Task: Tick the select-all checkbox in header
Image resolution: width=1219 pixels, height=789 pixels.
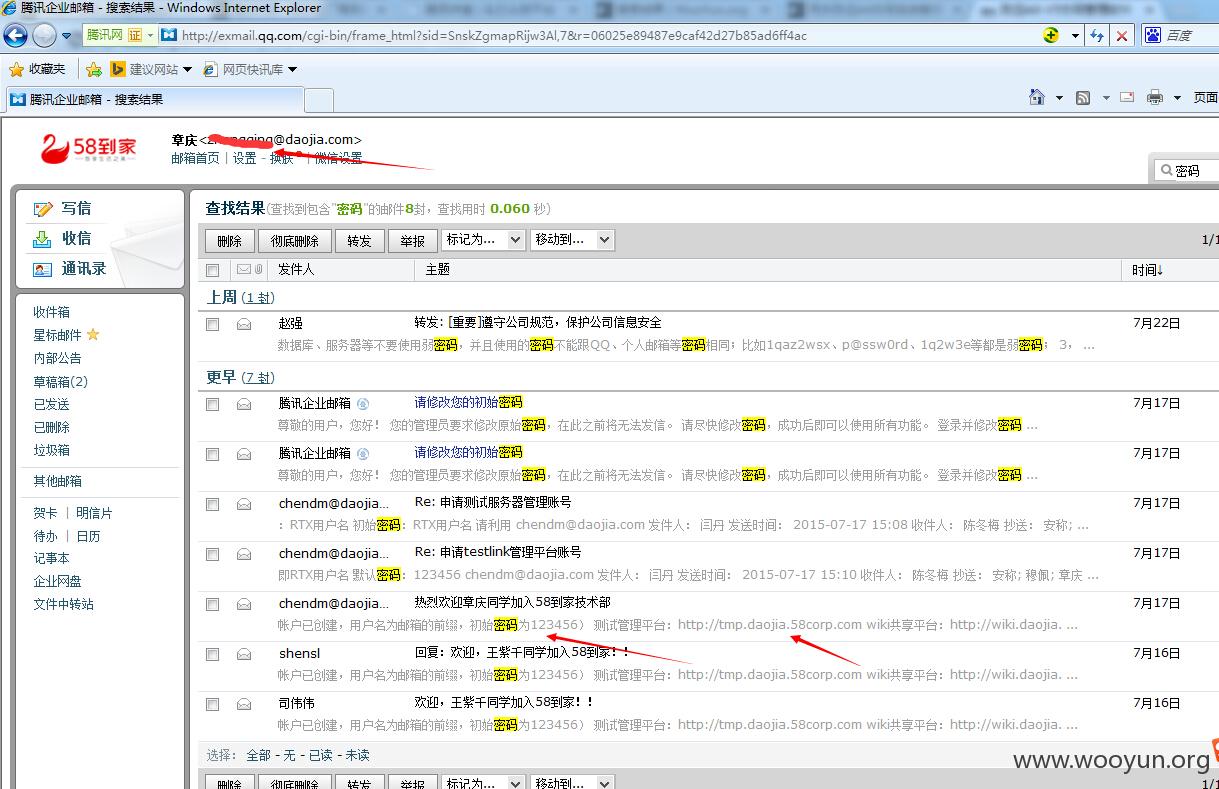Action: coord(212,270)
